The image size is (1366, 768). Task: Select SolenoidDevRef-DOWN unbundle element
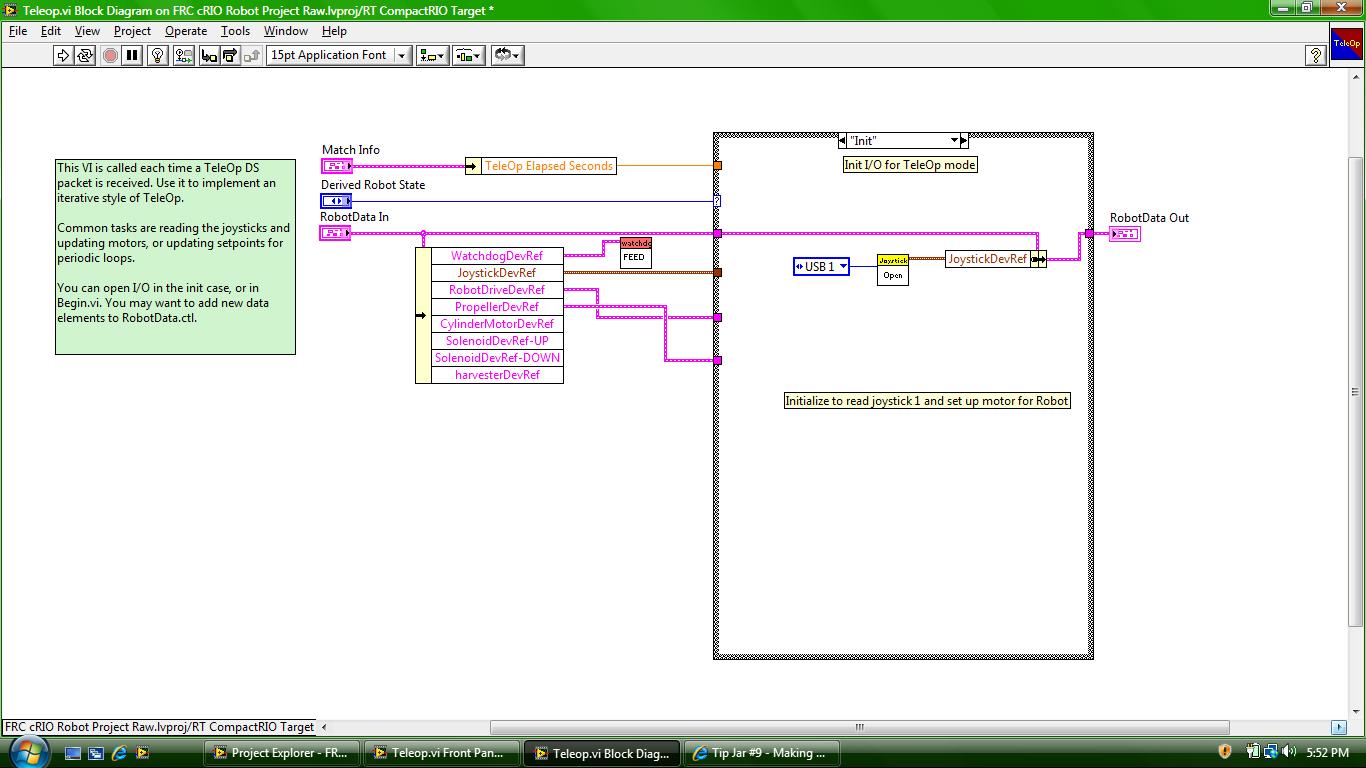point(497,358)
